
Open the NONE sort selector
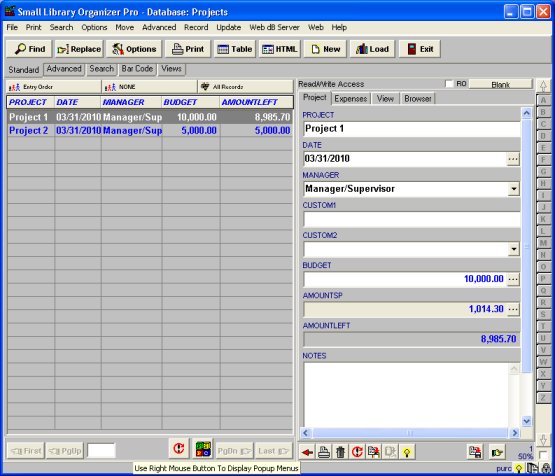pos(149,87)
